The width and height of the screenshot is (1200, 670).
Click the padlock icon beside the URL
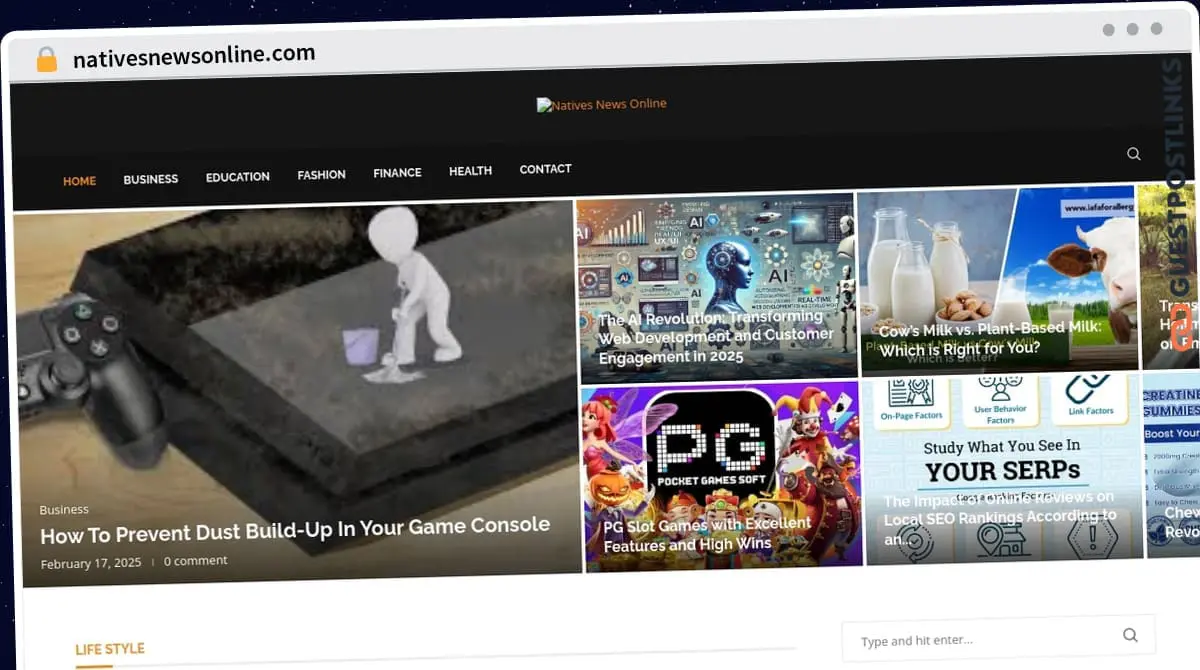(x=46, y=60)
